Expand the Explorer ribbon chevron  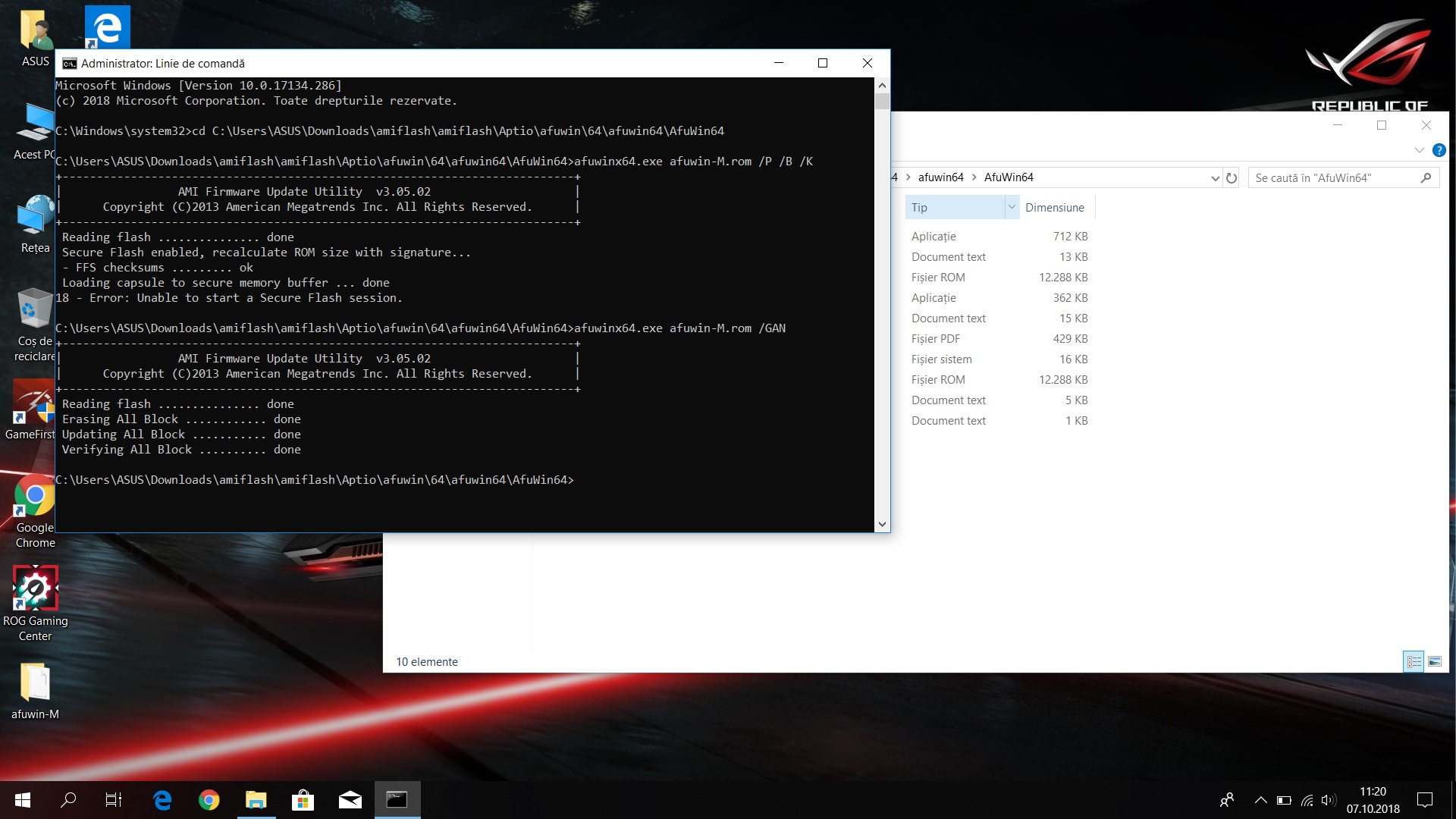[1419, 150]
